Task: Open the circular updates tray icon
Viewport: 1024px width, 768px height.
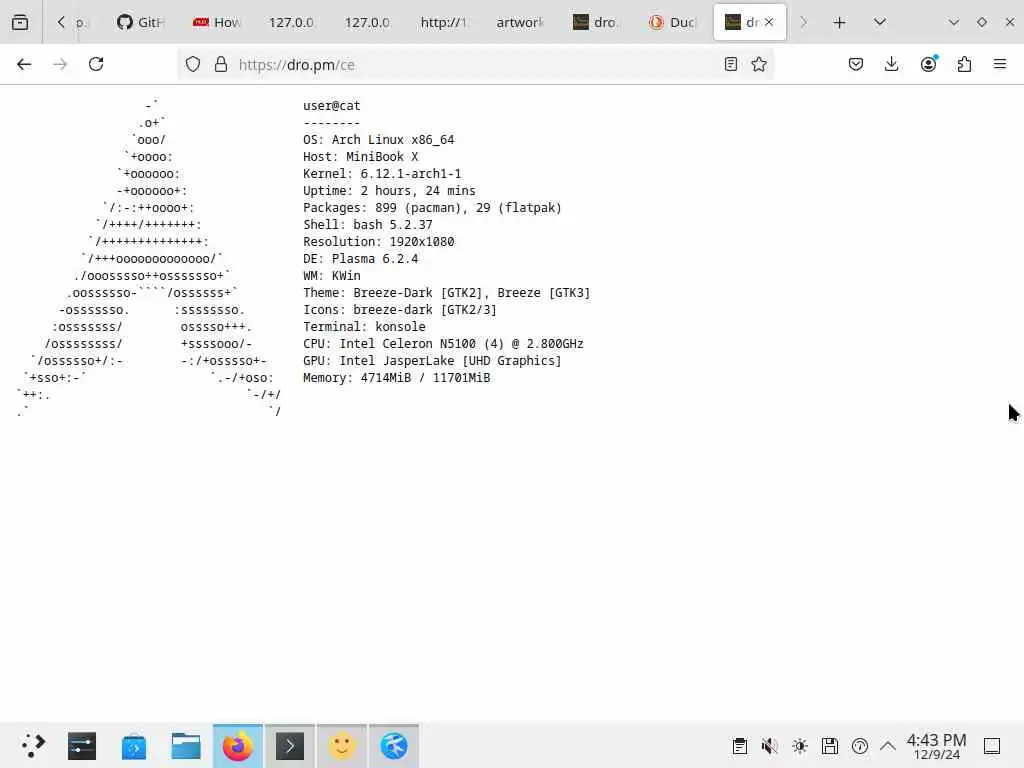Action: click(860, 746)
